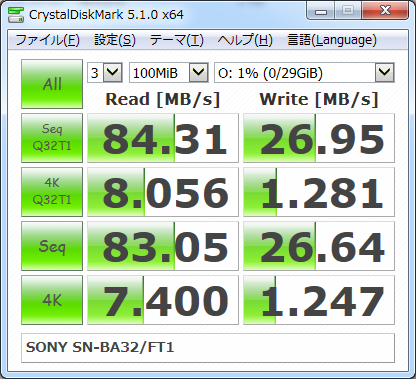Viewport: 416px width, 379px height.
Task: Click the 26.95 Seq Q32T1 write result
Action: point(319,138)
